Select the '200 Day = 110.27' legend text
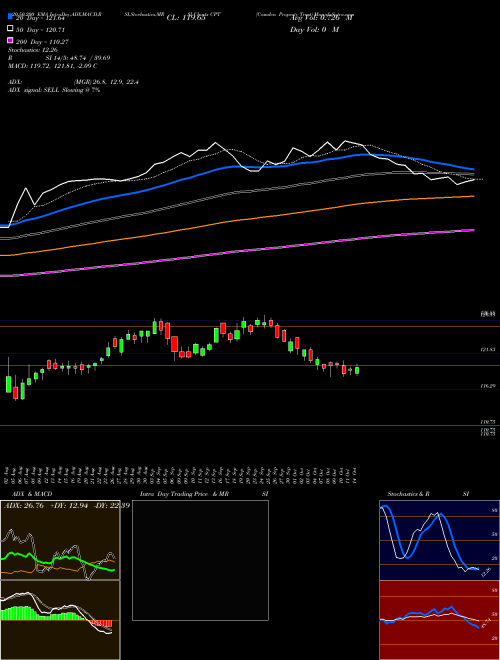The image size is (500, 660). click(x=42, y=42)
